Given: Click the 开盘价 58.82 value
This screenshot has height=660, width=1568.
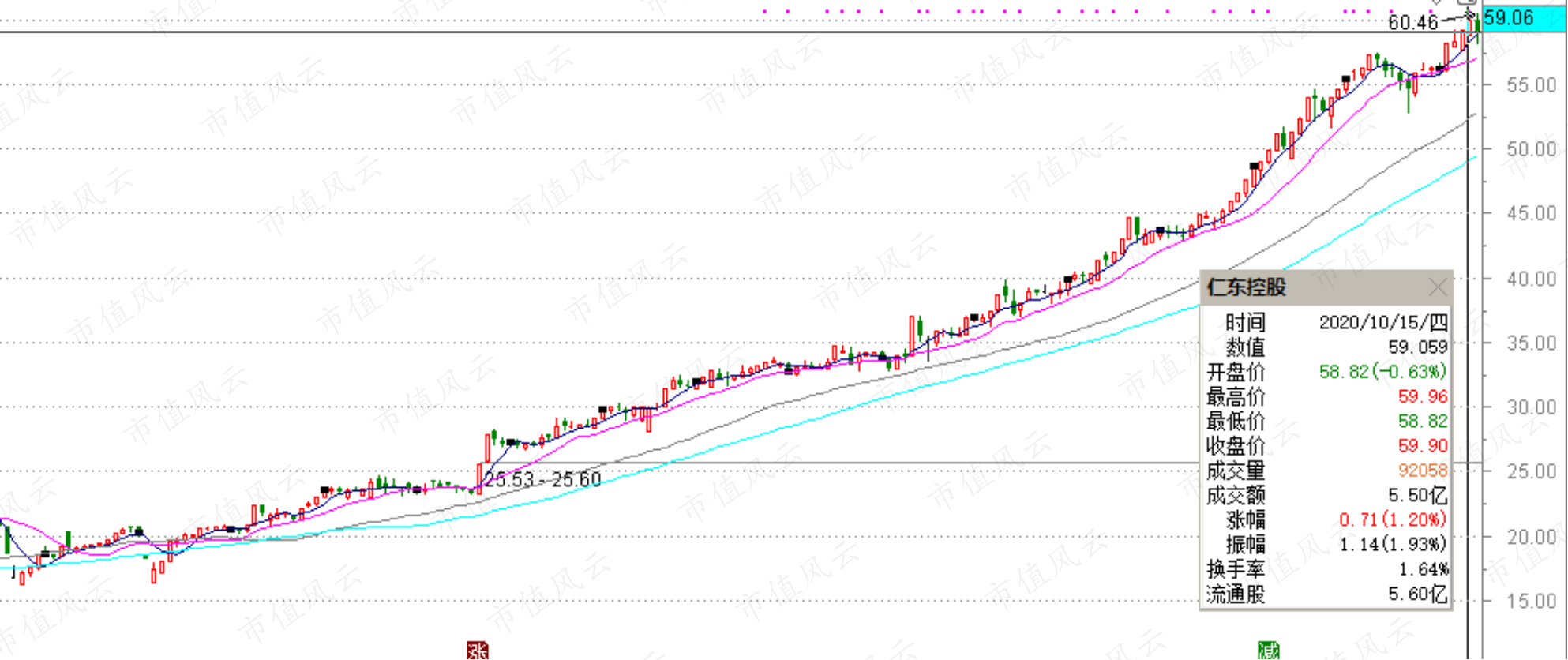Looking at the screenshot, I should tap(1383, 372).
